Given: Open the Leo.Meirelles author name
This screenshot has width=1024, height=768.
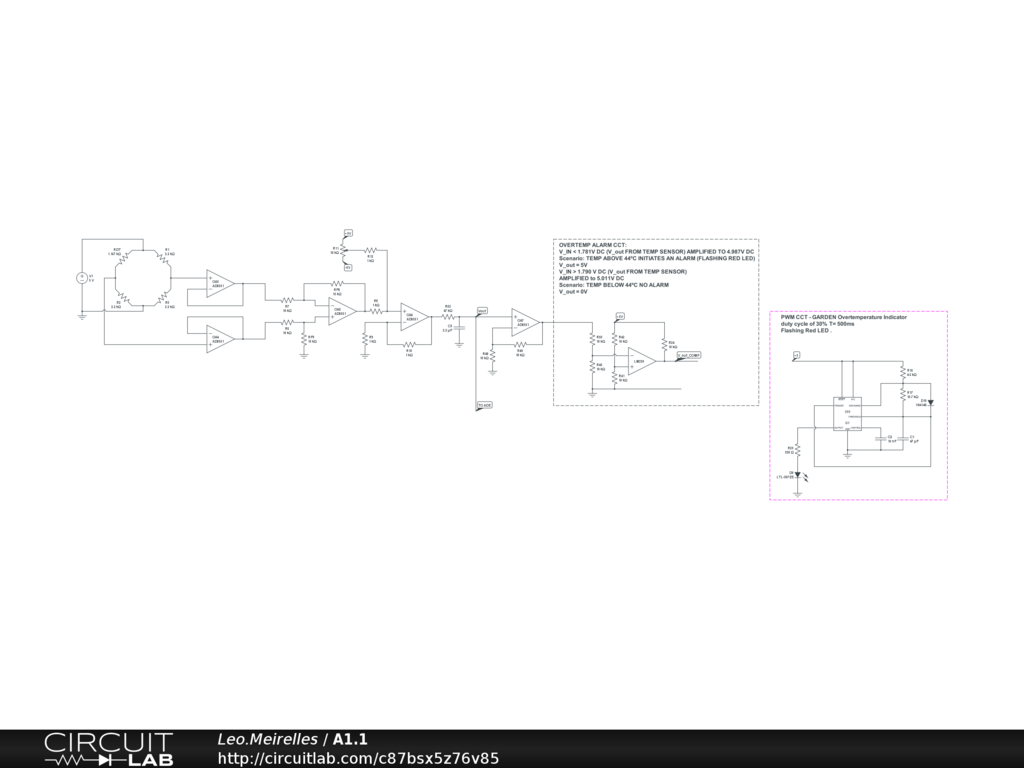Looking at the screenshot, I should 267,739.
